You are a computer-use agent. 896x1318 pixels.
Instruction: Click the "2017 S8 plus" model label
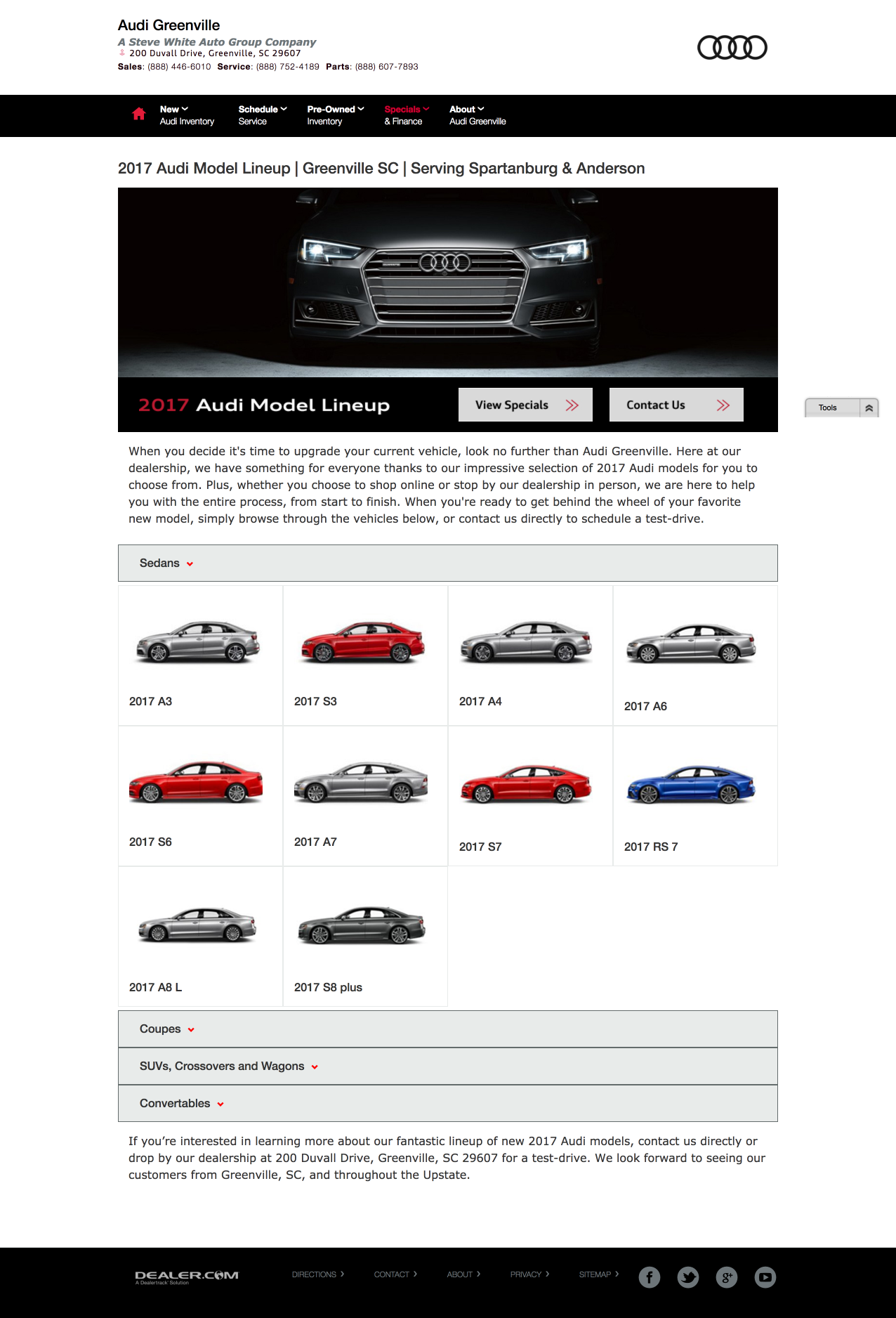329,987
